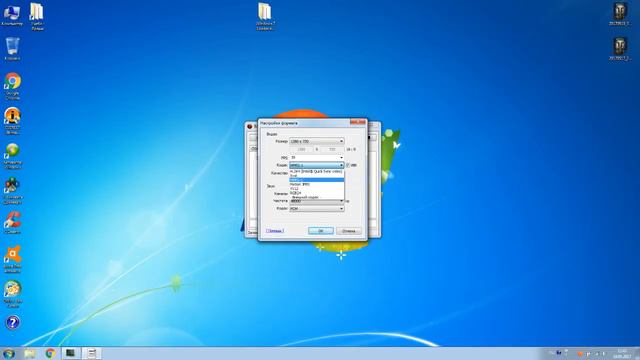Open Chrome from the taskbar
This screenshot has width=640, height=360.
coord(51,353)
